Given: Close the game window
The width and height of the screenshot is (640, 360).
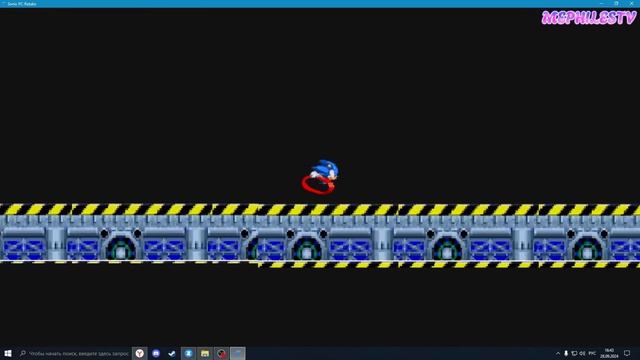Looking at the screenshot, I should [x=631, y=3].
